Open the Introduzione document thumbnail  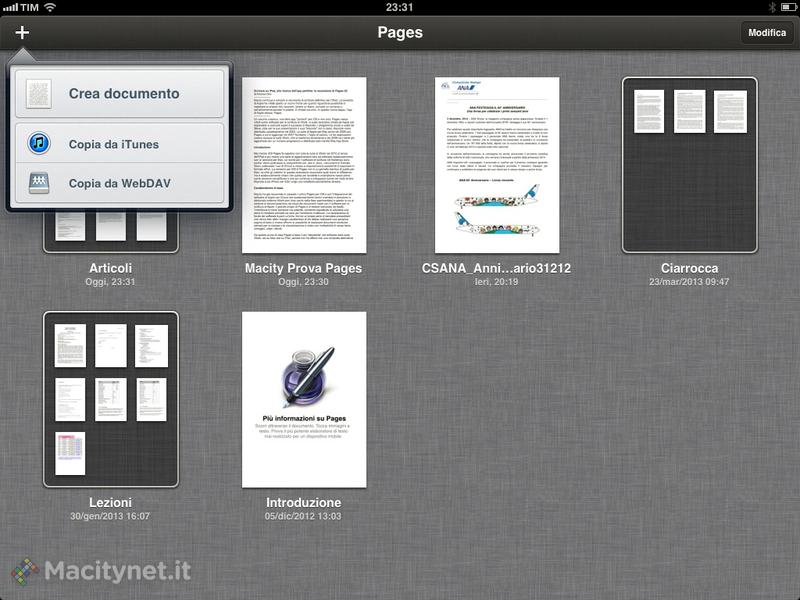[304, 399]
